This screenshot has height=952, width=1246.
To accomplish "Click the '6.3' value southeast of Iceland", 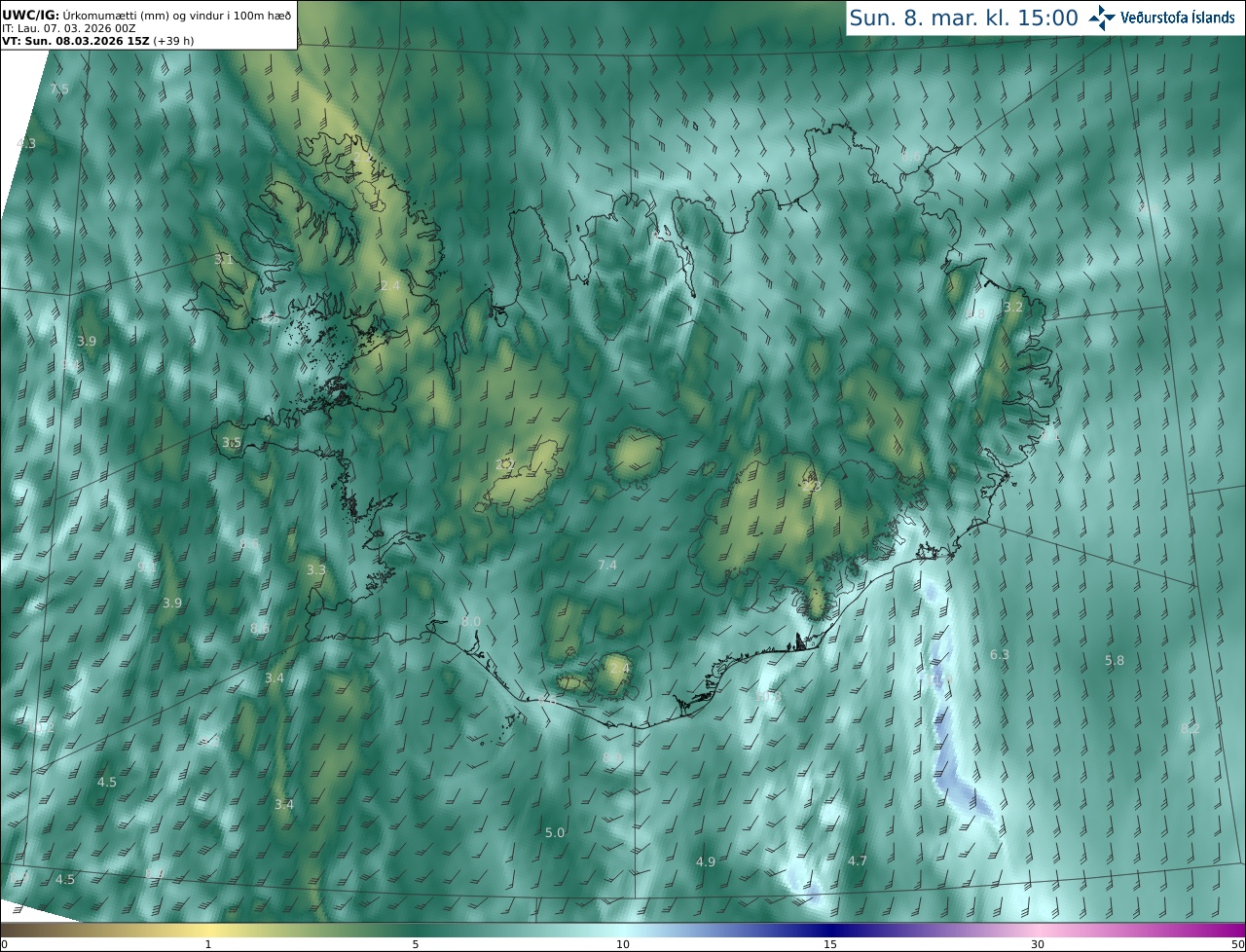I will [x=1000, y=654].
